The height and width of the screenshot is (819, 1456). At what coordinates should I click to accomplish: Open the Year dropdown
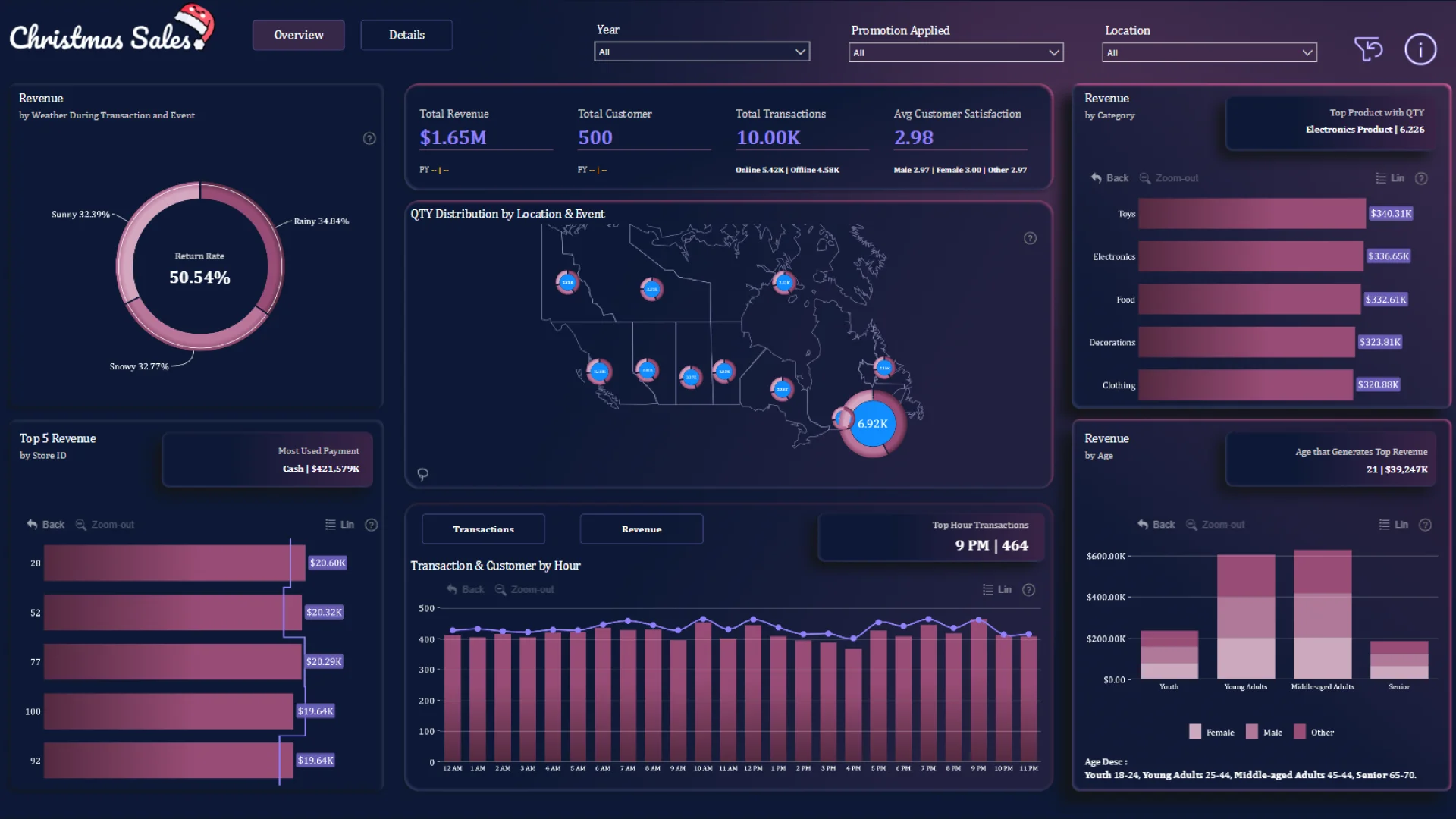pos(701,52)
